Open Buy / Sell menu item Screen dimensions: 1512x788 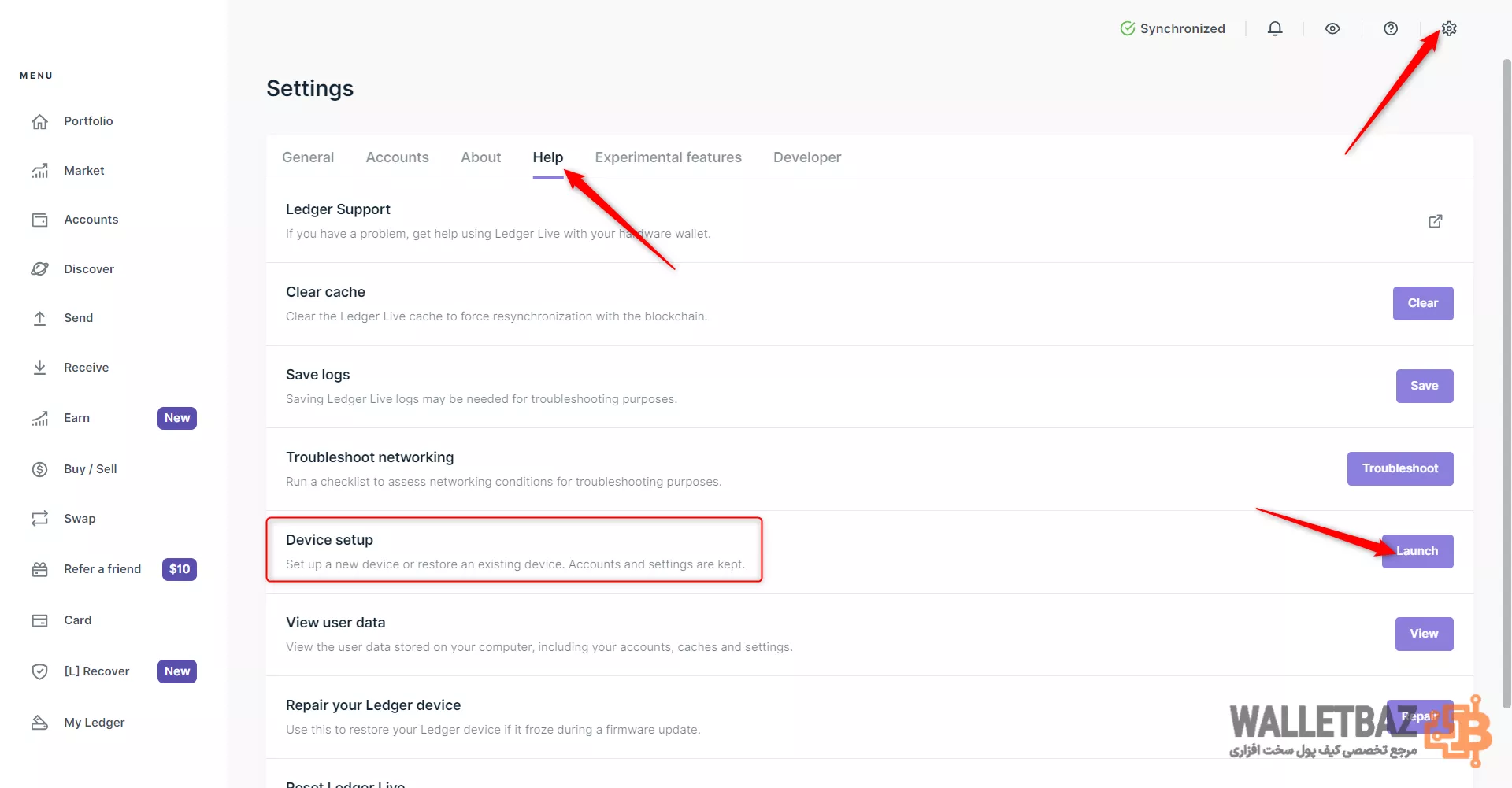coord(91,469)
